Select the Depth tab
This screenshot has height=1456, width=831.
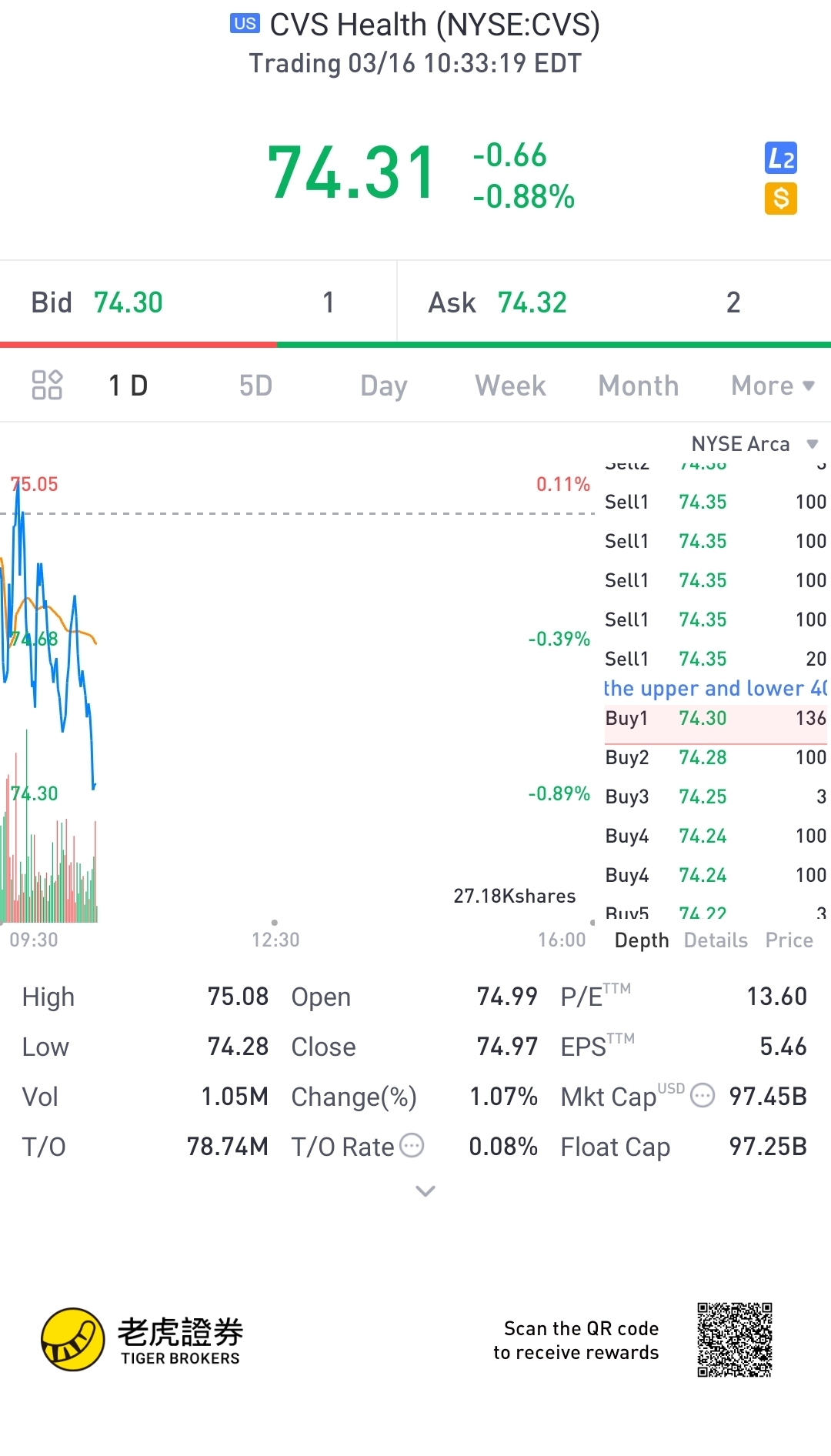pos(642,940)
